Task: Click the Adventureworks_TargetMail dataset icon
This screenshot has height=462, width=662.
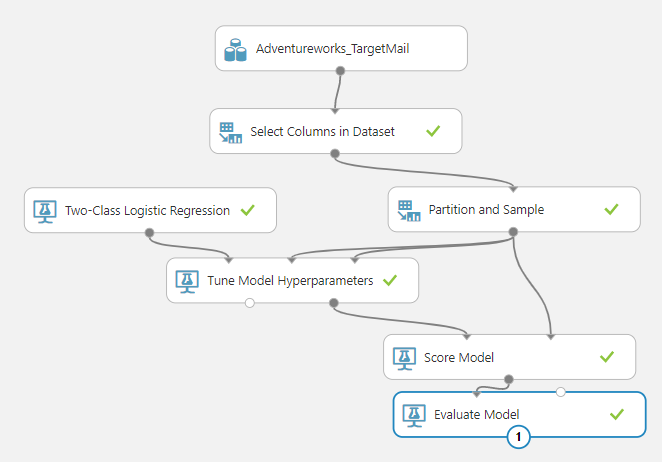Action: (x=236, y=49)
